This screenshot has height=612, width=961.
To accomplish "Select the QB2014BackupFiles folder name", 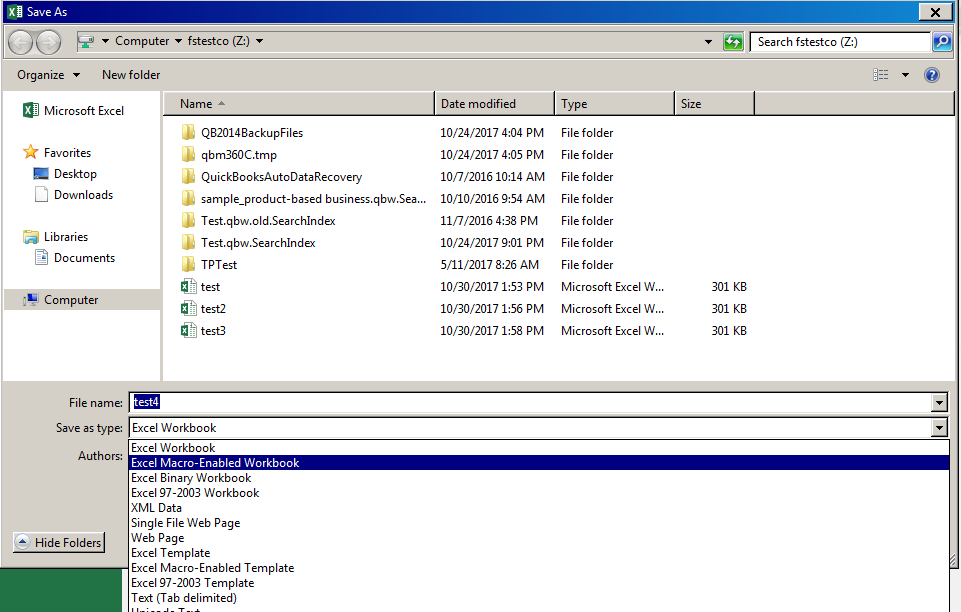I will click(x=252, y=132).
